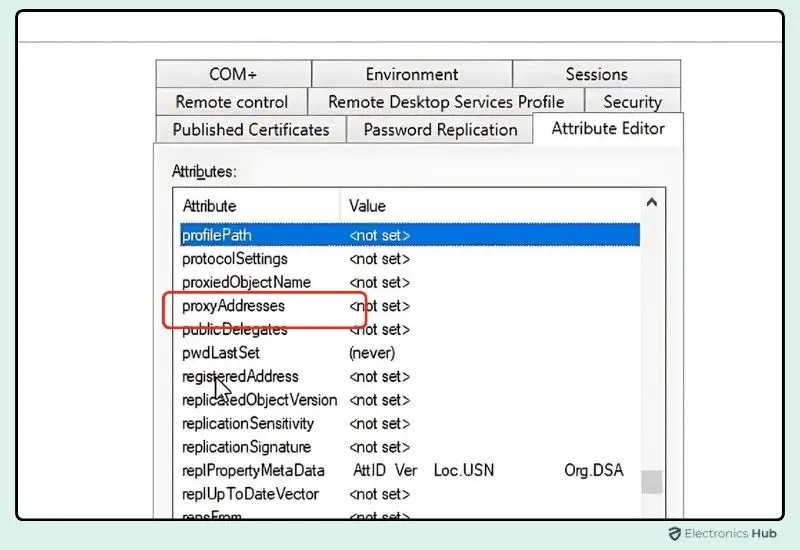The height and width of the screenshot is (550, 800).
Task: Open the Environment tab
Action: click(x=412, y=74)
